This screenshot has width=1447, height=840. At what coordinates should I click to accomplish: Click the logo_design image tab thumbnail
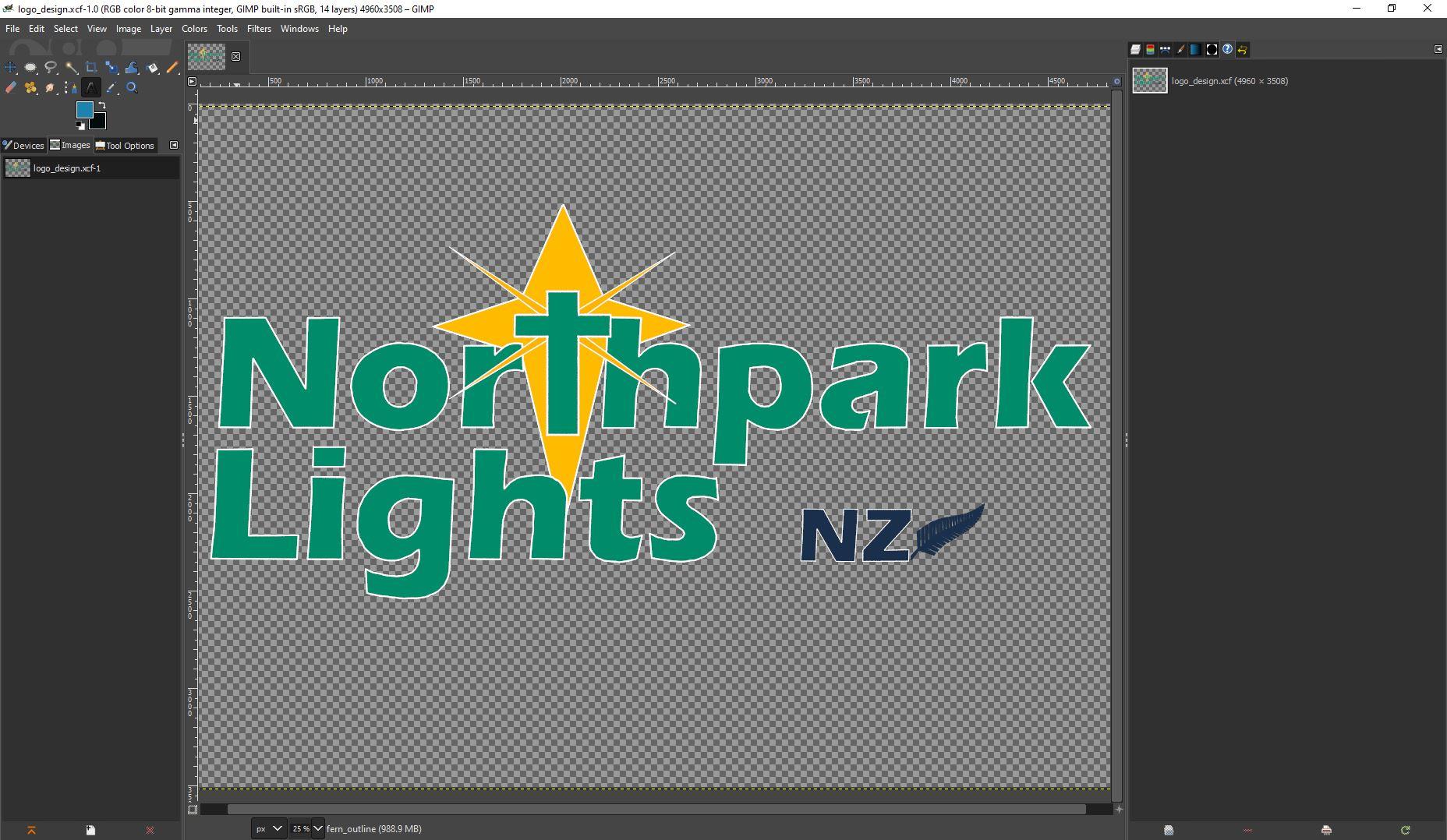207,56
